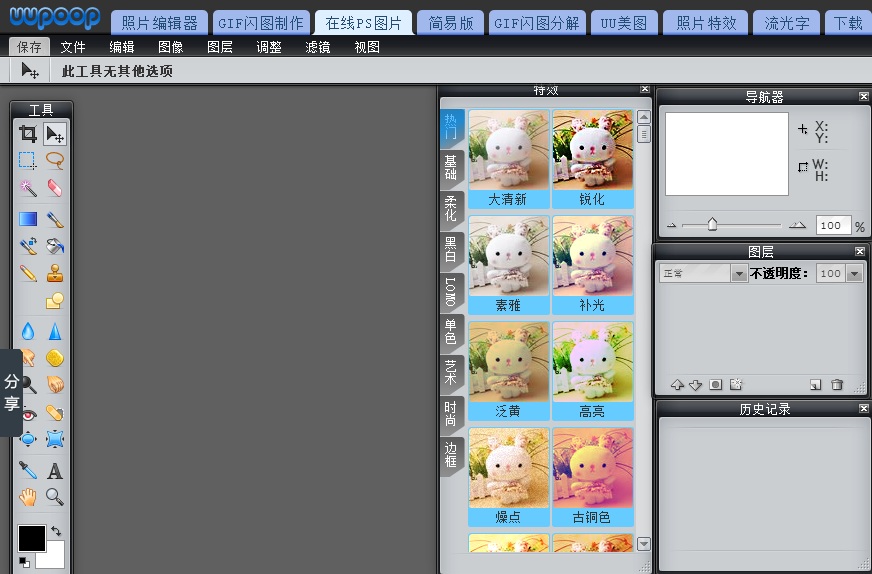Click the navigator zoom-in large mountain icon
The width and height of the screenshot is (872, 574).
(797, 225)
